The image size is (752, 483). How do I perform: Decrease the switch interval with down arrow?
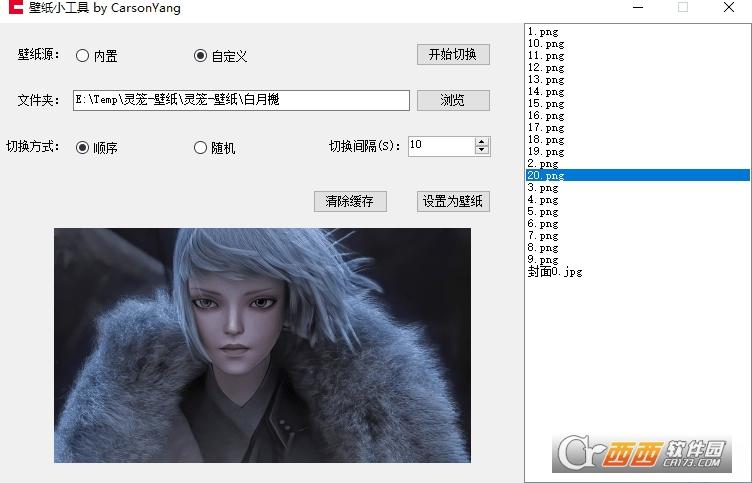click(482, 151)
